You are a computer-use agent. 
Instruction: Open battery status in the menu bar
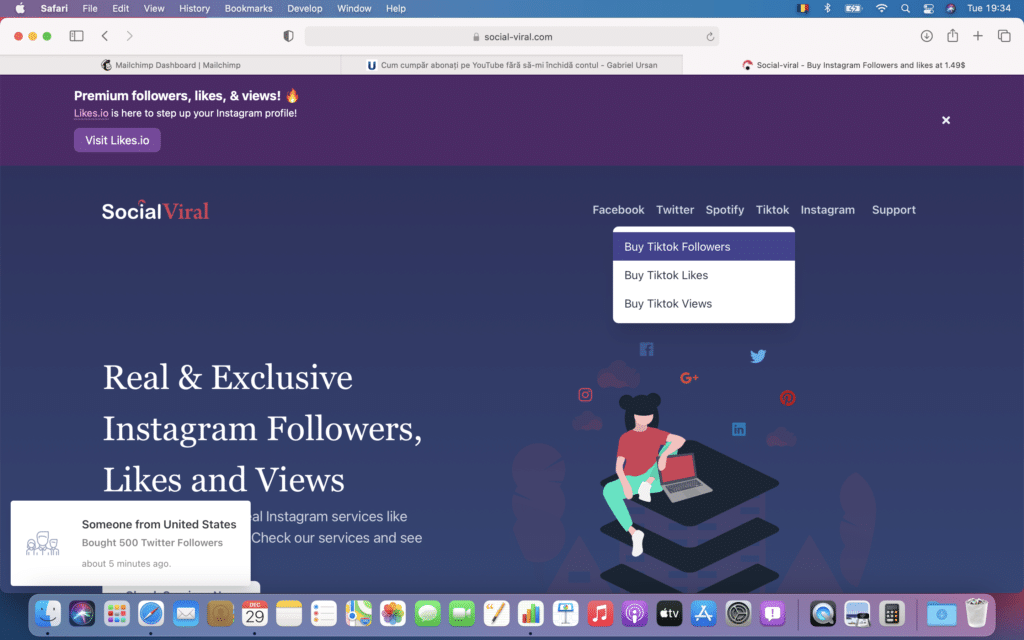click(x=854, y=8)
